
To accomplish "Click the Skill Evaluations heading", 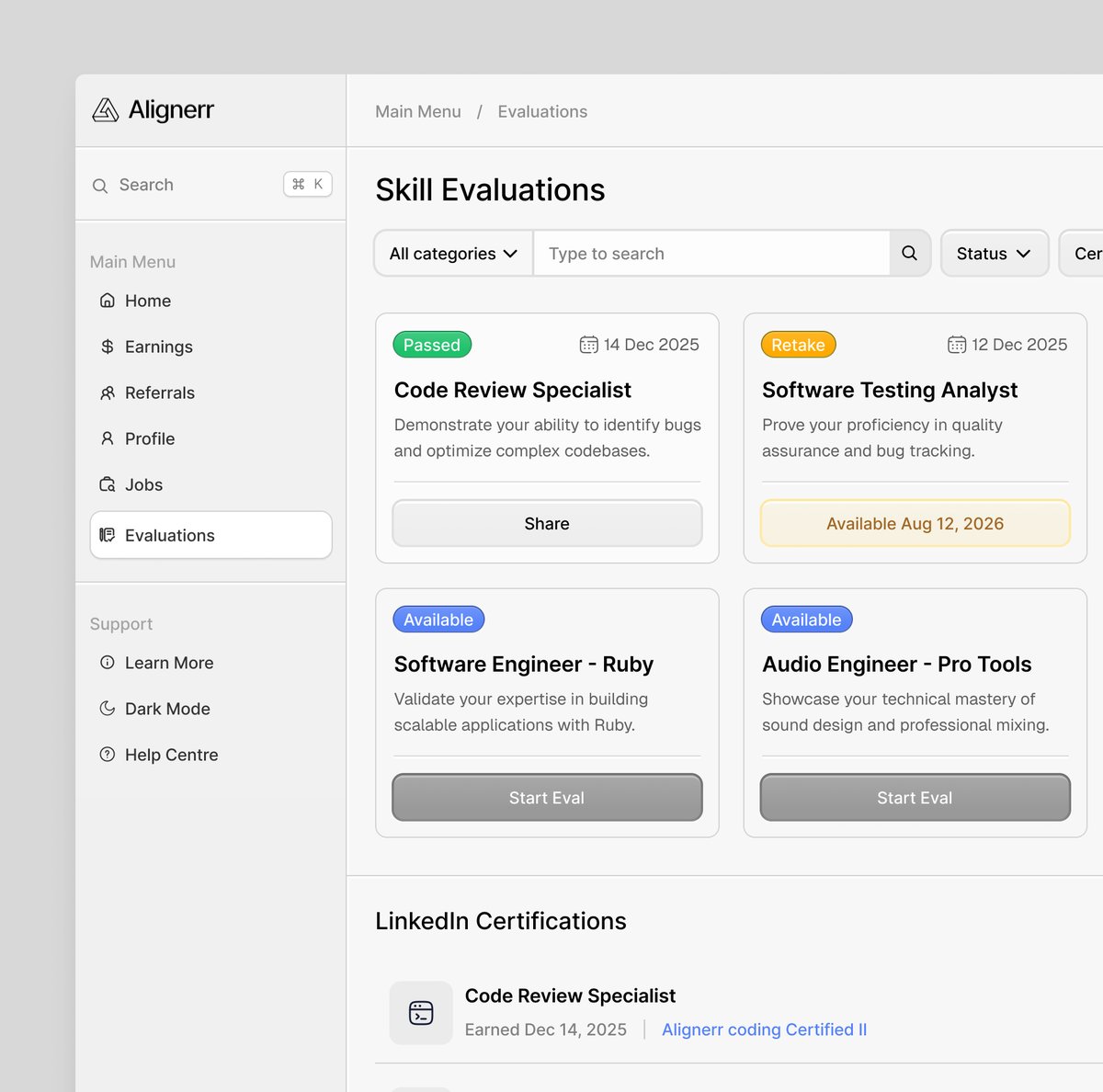I will click(x=490, y=189).
